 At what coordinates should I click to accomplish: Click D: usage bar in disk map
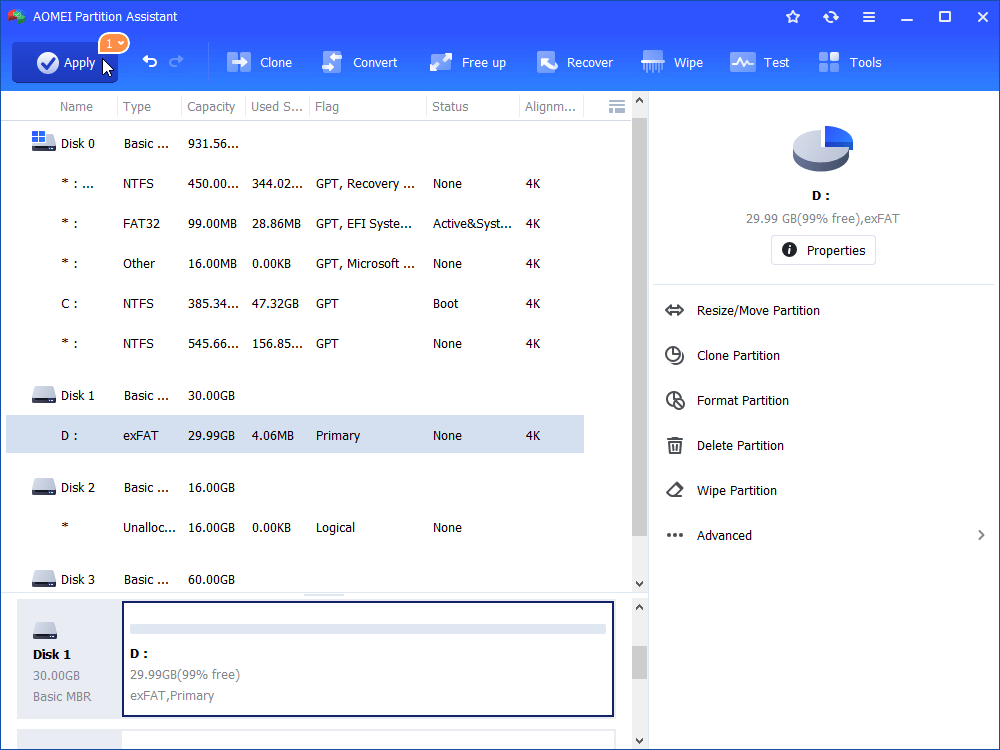click(x=368, y=629)
